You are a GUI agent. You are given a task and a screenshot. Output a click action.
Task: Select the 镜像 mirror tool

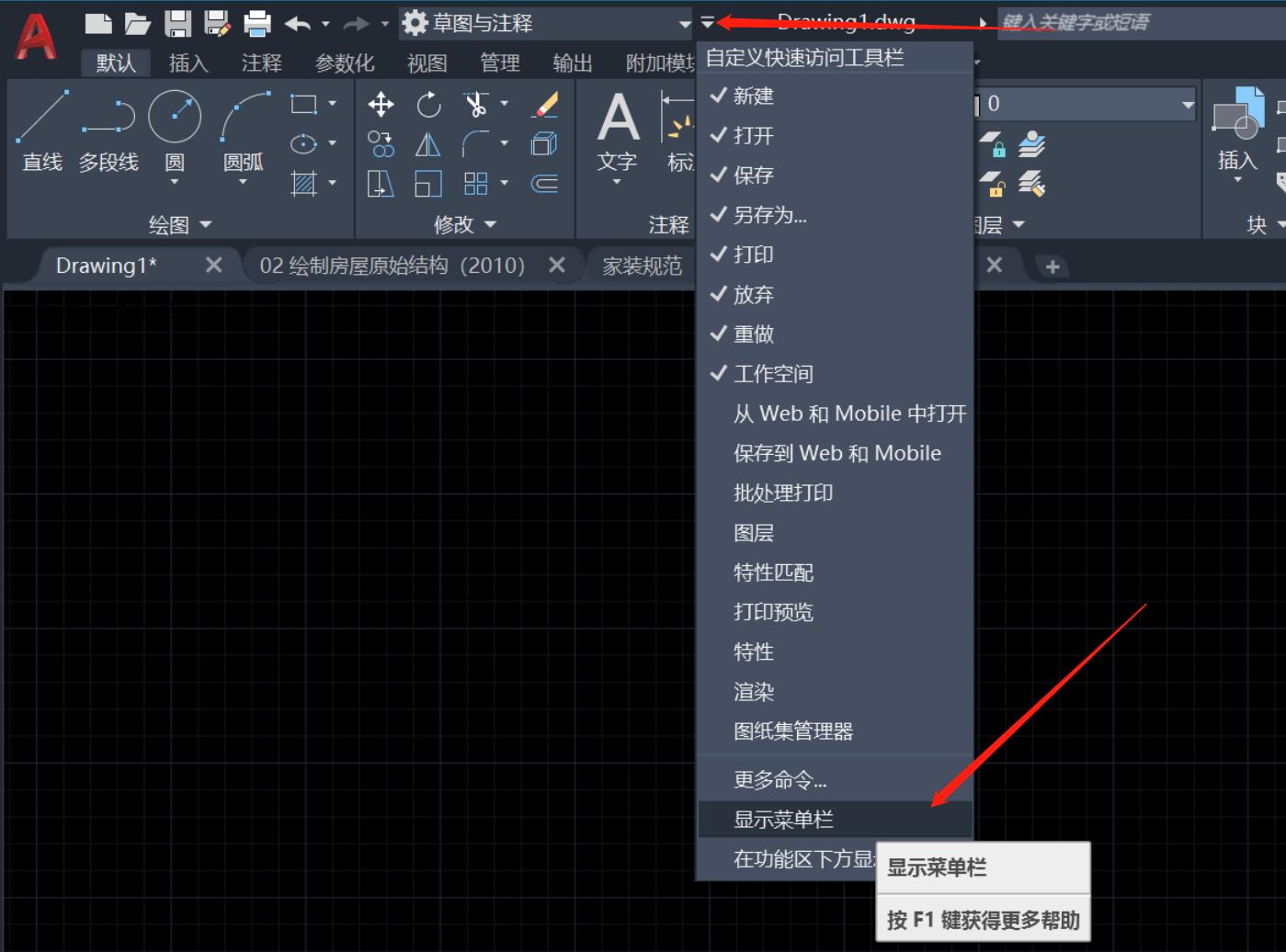427,143
